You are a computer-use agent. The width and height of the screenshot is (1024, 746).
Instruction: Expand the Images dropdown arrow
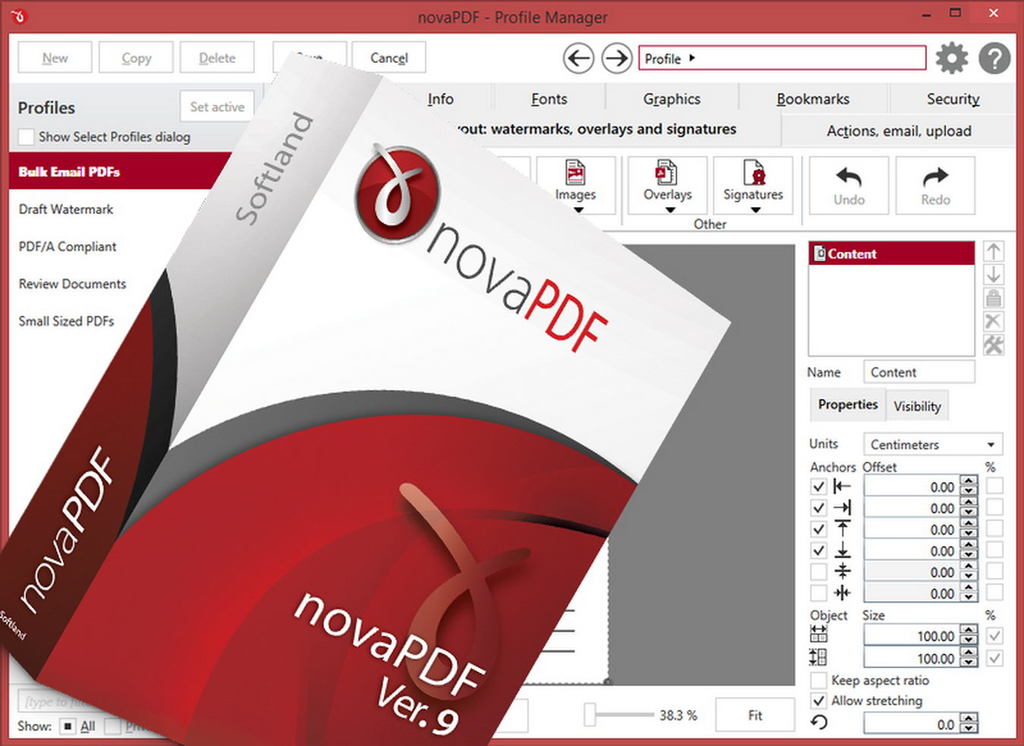pos(578,210)
